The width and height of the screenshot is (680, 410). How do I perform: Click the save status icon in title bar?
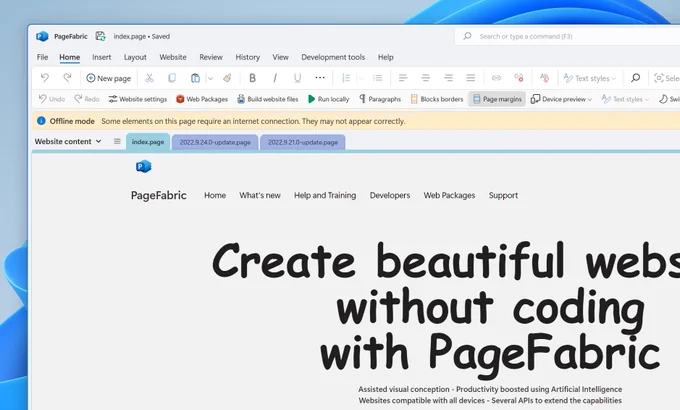click(x=101, y=36)
